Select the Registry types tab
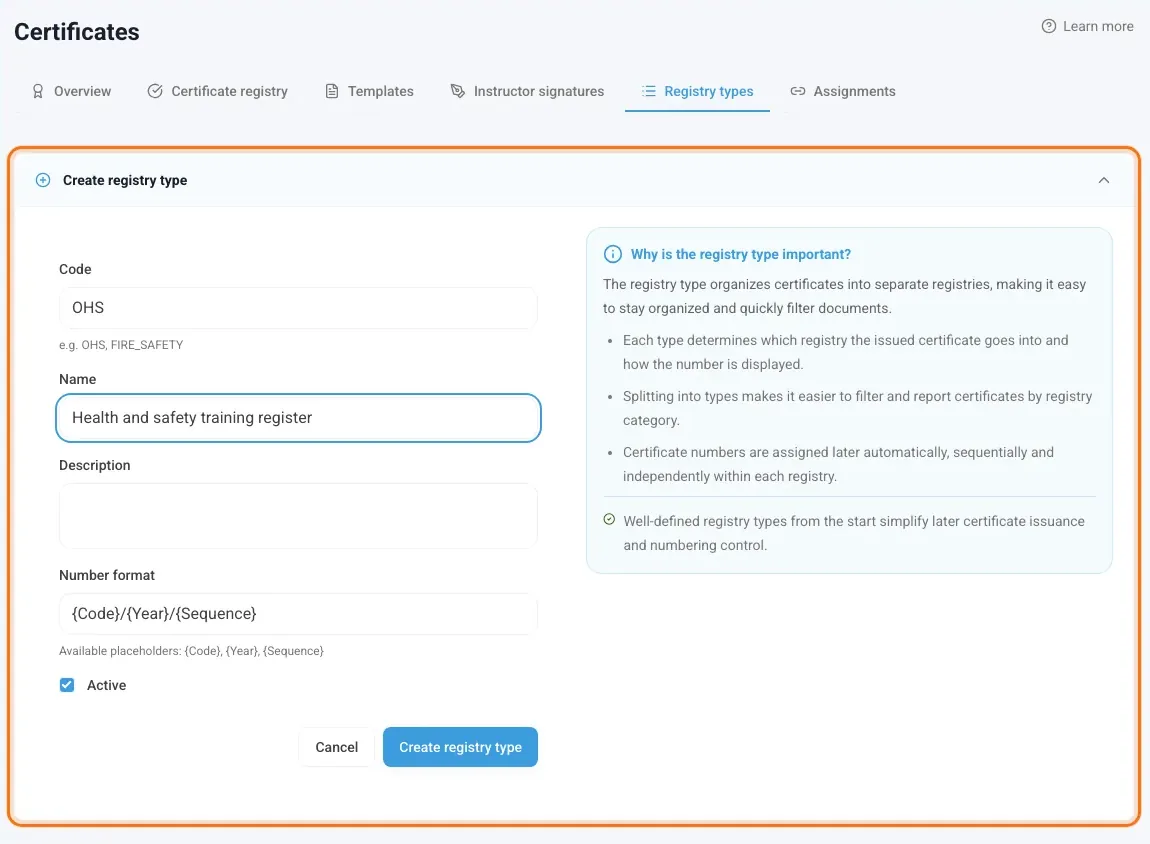1150x844 pixels. [697, 91]
